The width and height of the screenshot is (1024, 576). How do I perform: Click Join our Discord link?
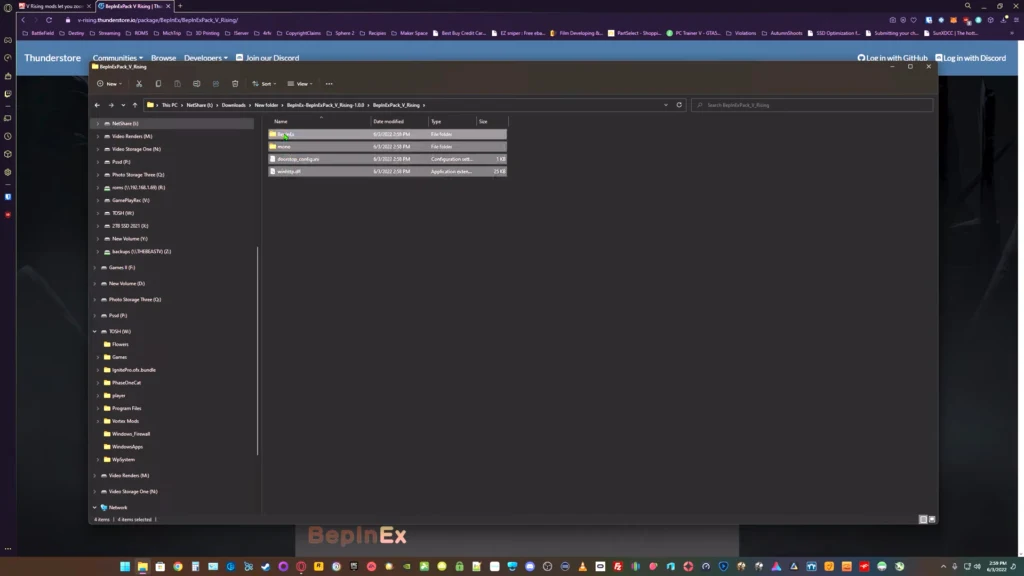click(268, 58)
